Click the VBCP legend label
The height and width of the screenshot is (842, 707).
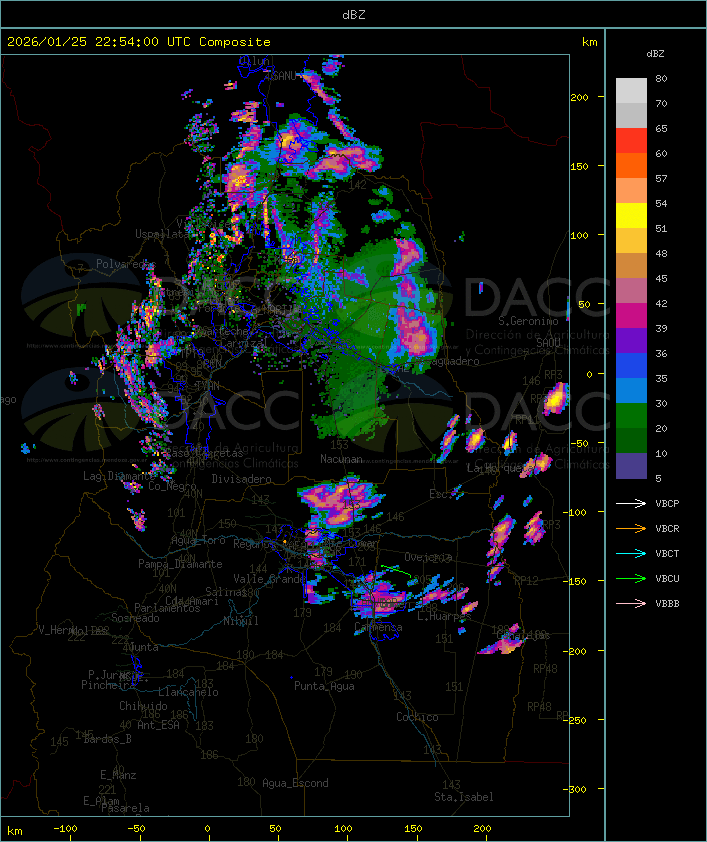(x=667, y=504)
